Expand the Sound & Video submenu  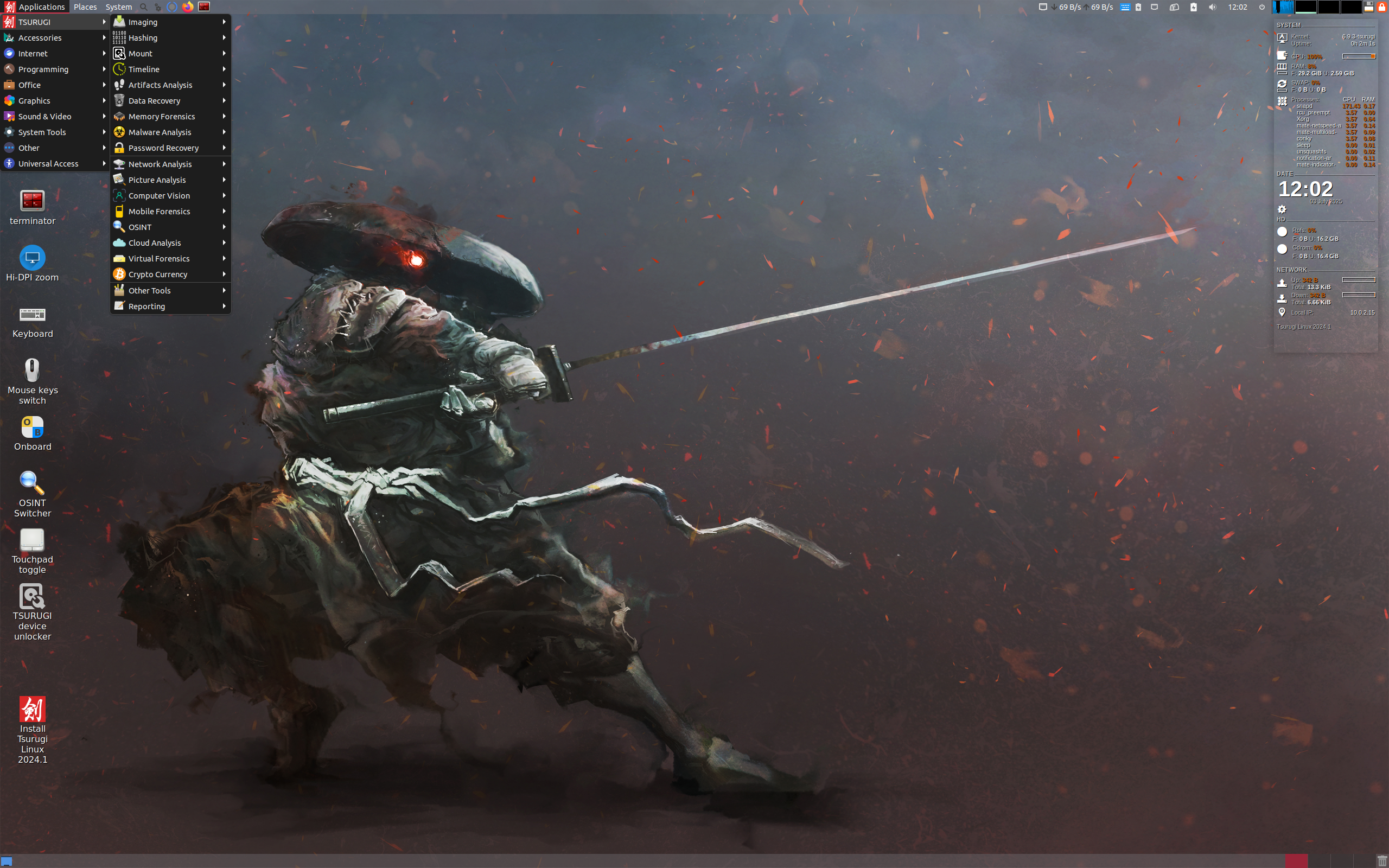[x=55, y=117]
